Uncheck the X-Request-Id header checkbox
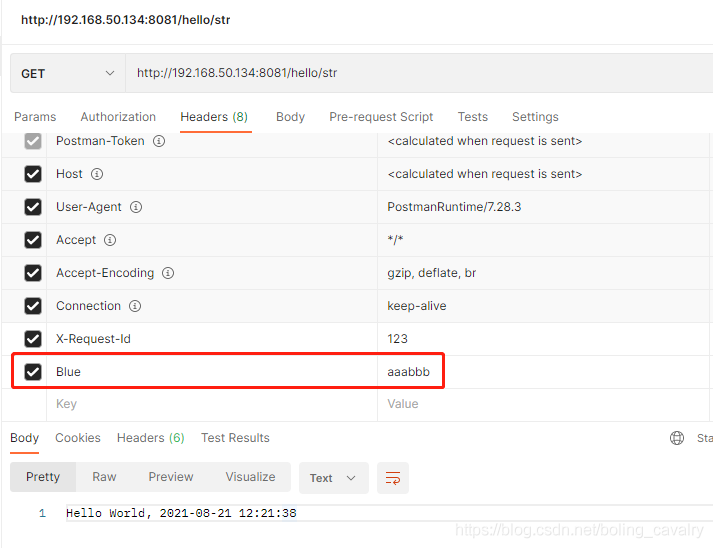Viewport: 713px width, 548px height. (x=33, y=339)
